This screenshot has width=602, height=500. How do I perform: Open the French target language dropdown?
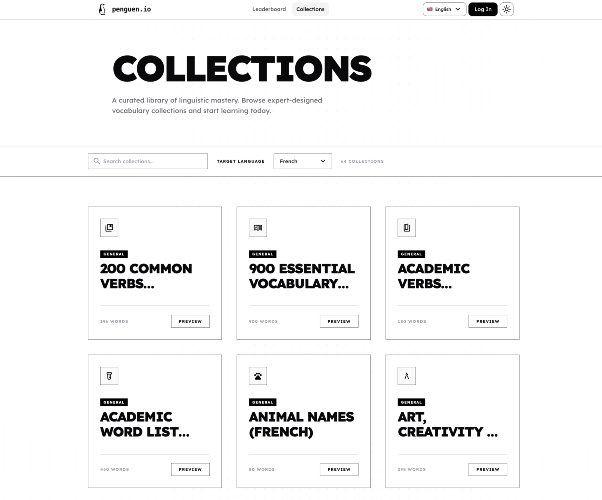pos(302,161)
